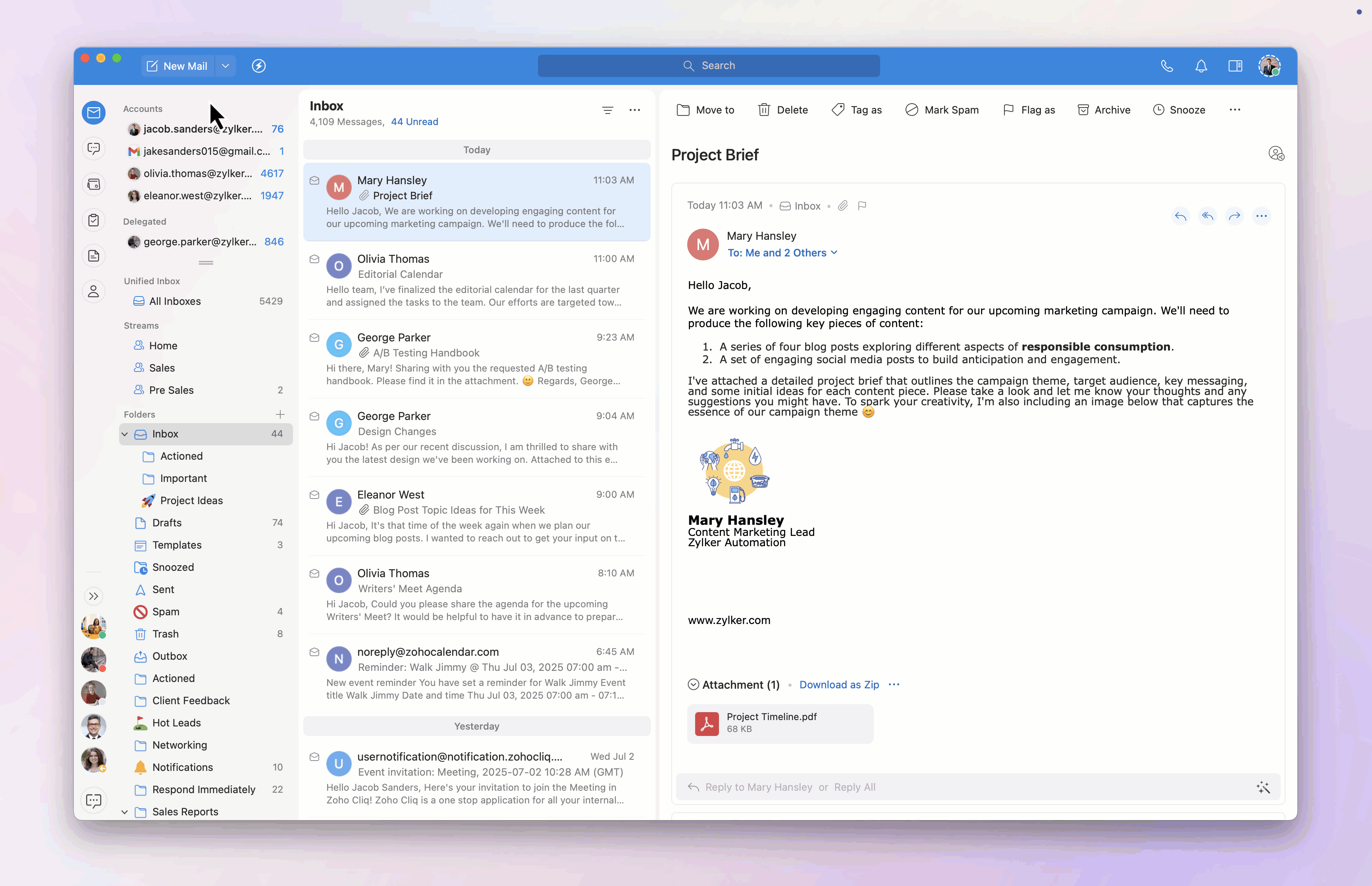
Task: Click the AI compose sparkle icon
Action: (x=1263, y=787)
